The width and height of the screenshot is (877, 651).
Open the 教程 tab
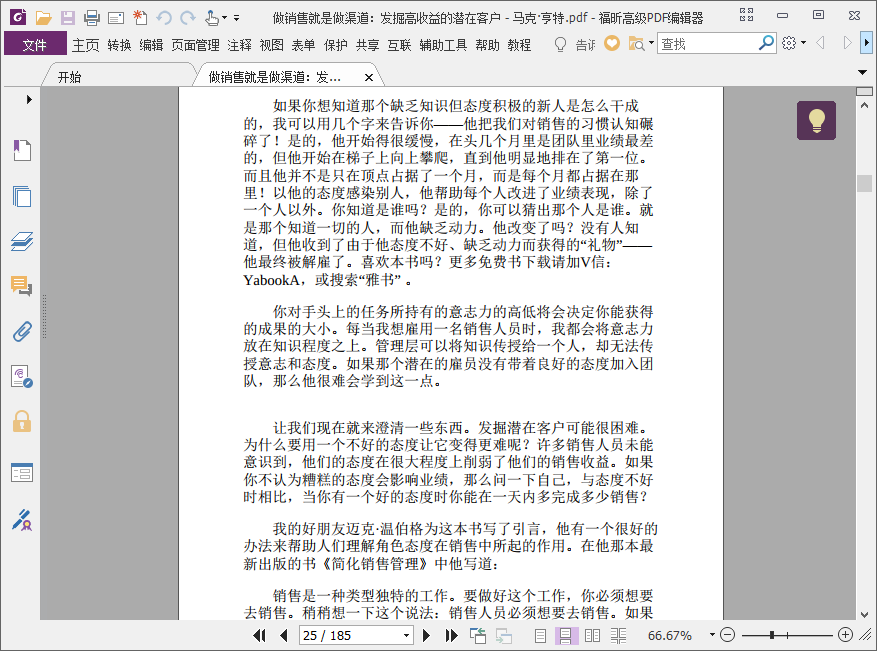coord(519,45)
